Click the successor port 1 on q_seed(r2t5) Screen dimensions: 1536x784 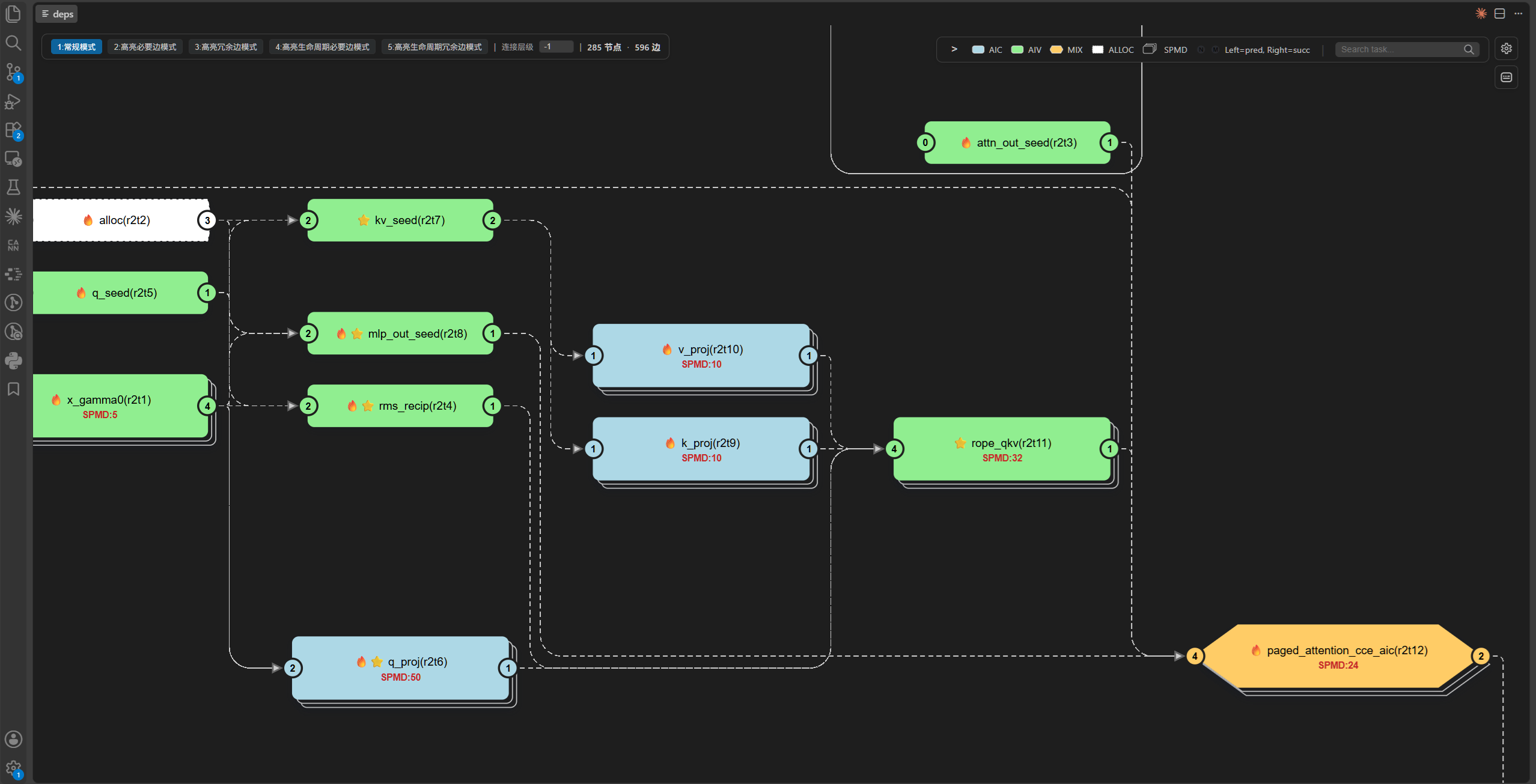(x=207, y=293)
